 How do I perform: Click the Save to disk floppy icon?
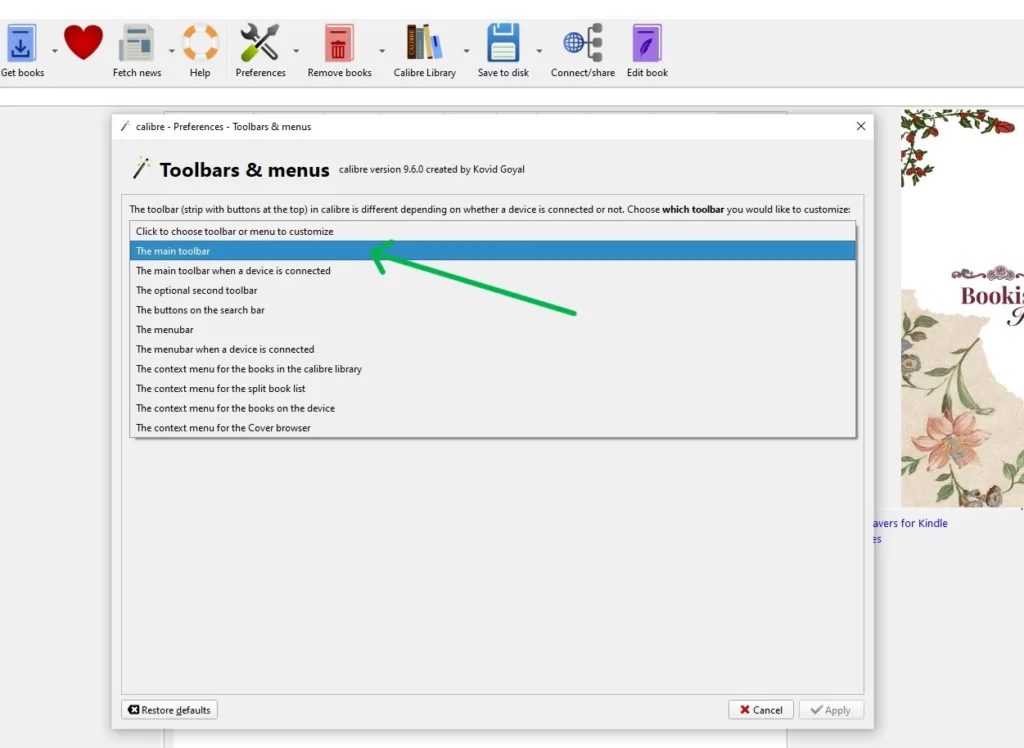point(503,42)
